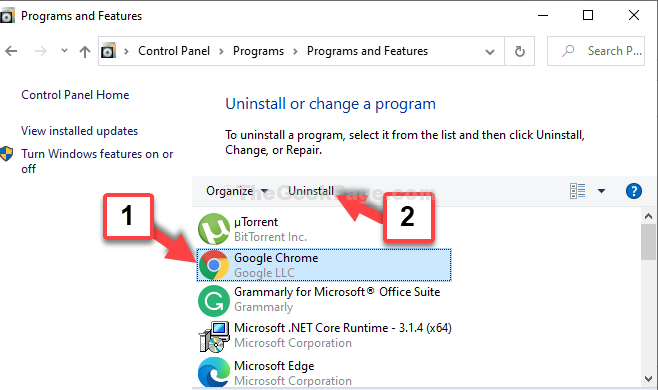Expand chevron after Control Panel breadcrumb
This screenshot has height=390, width=658.
click(x=221, y=51)
